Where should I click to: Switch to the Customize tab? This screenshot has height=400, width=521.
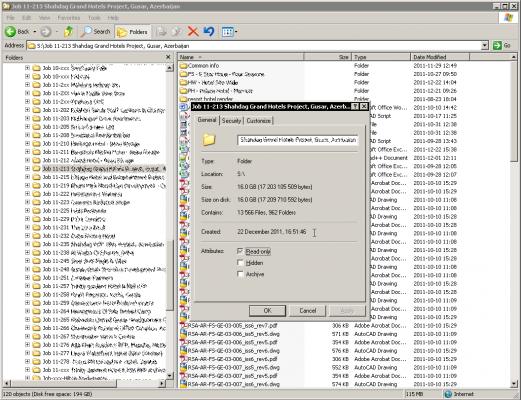[x=259, y=121]
